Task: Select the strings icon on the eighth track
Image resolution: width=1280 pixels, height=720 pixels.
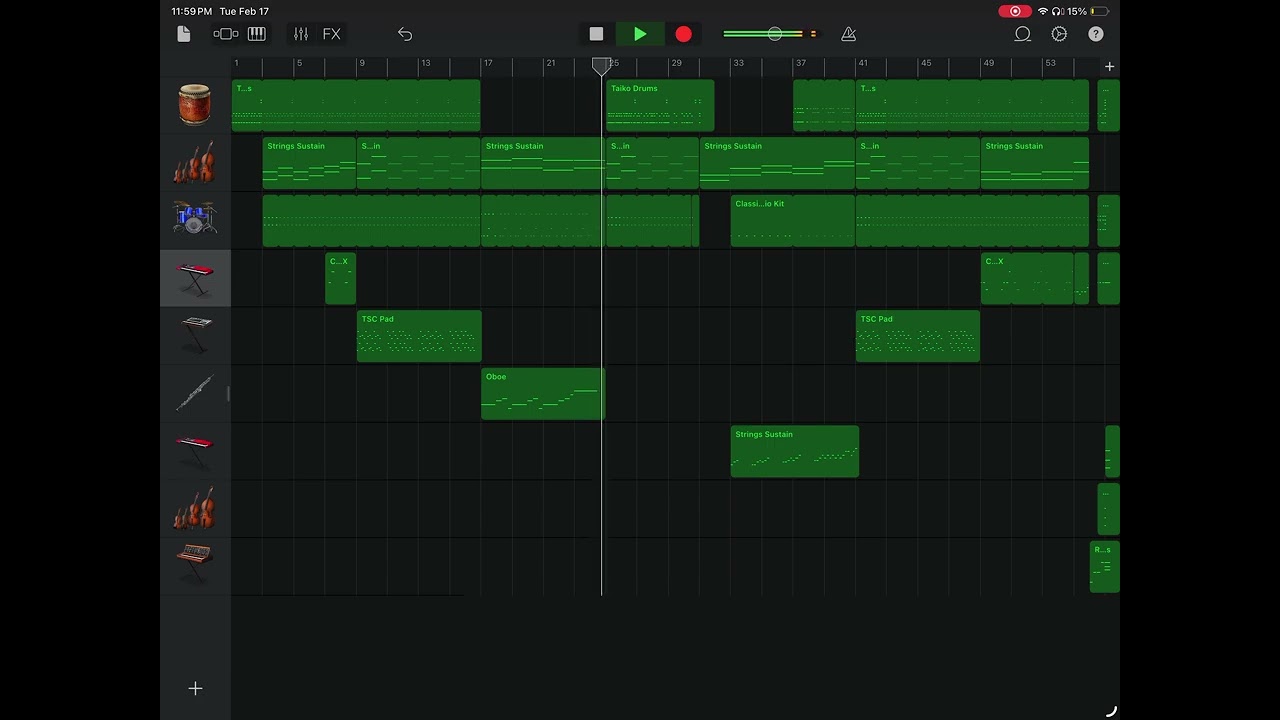Action: (195, 508)
